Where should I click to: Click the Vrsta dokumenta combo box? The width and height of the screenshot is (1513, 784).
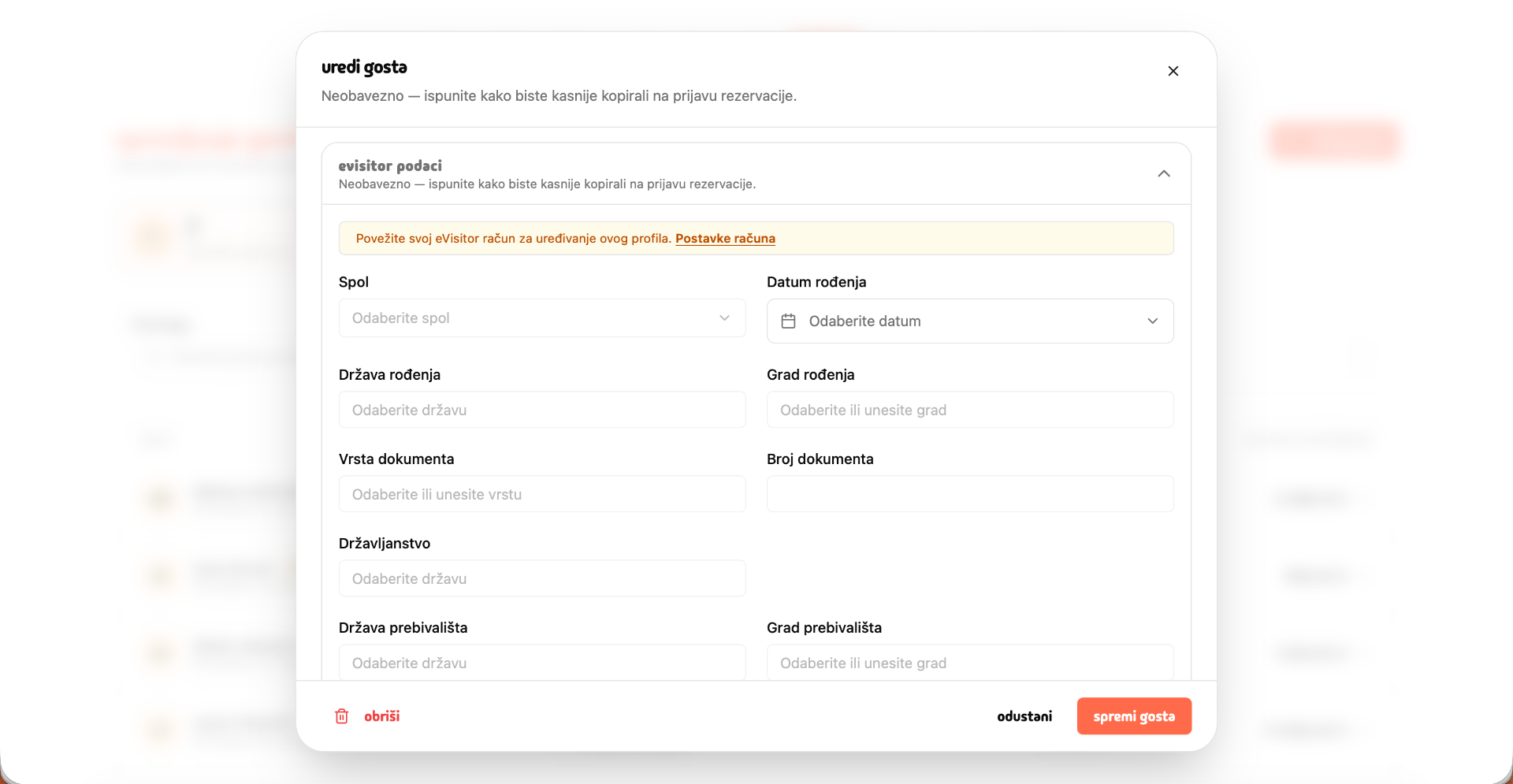tap(542, 494)
